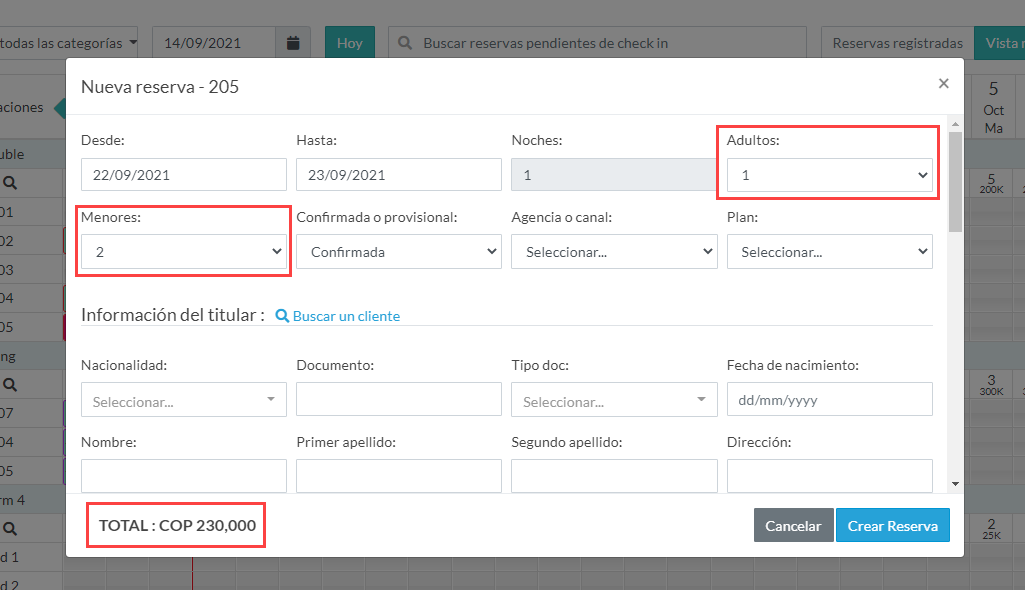Click the scrollbar down arrow in the dialog
The width and height of the screenshot is (1025, 590).
(956, 484)
